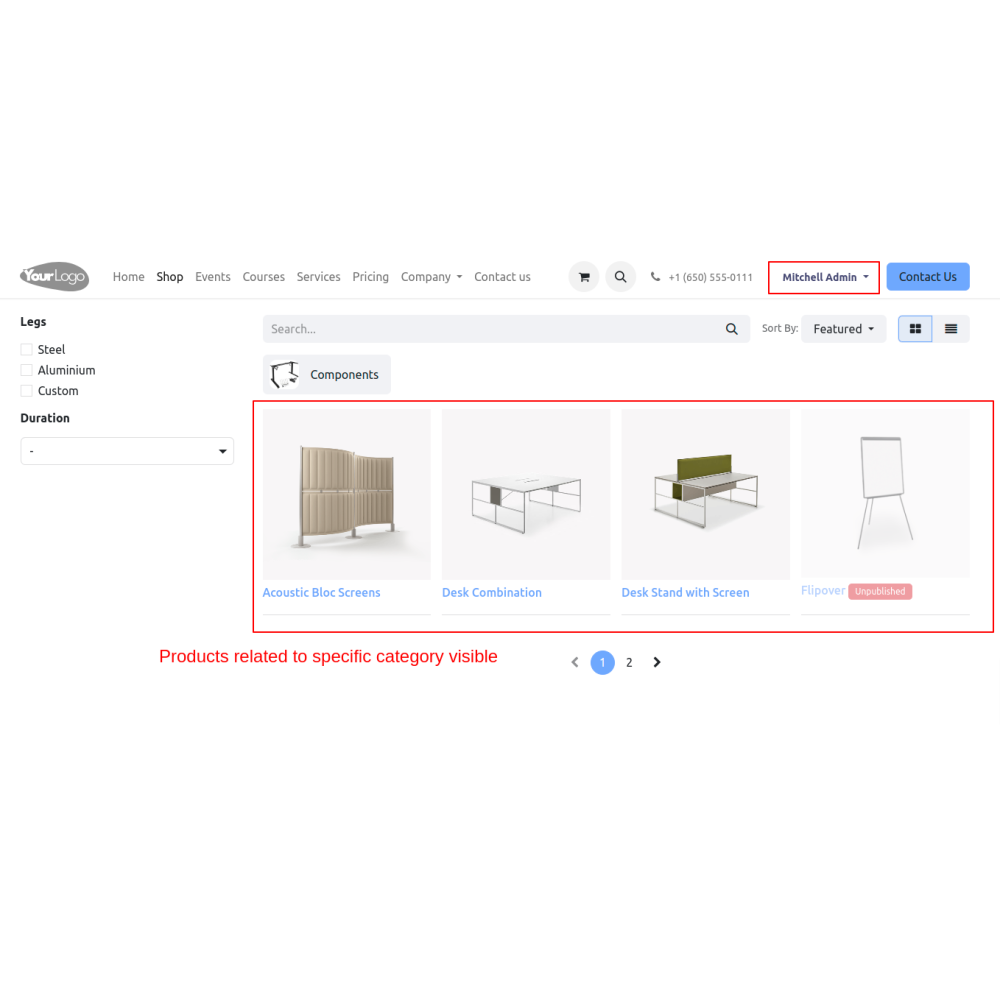
Task: Click the blue Contact Us button
Action: [x=927, y=277]
